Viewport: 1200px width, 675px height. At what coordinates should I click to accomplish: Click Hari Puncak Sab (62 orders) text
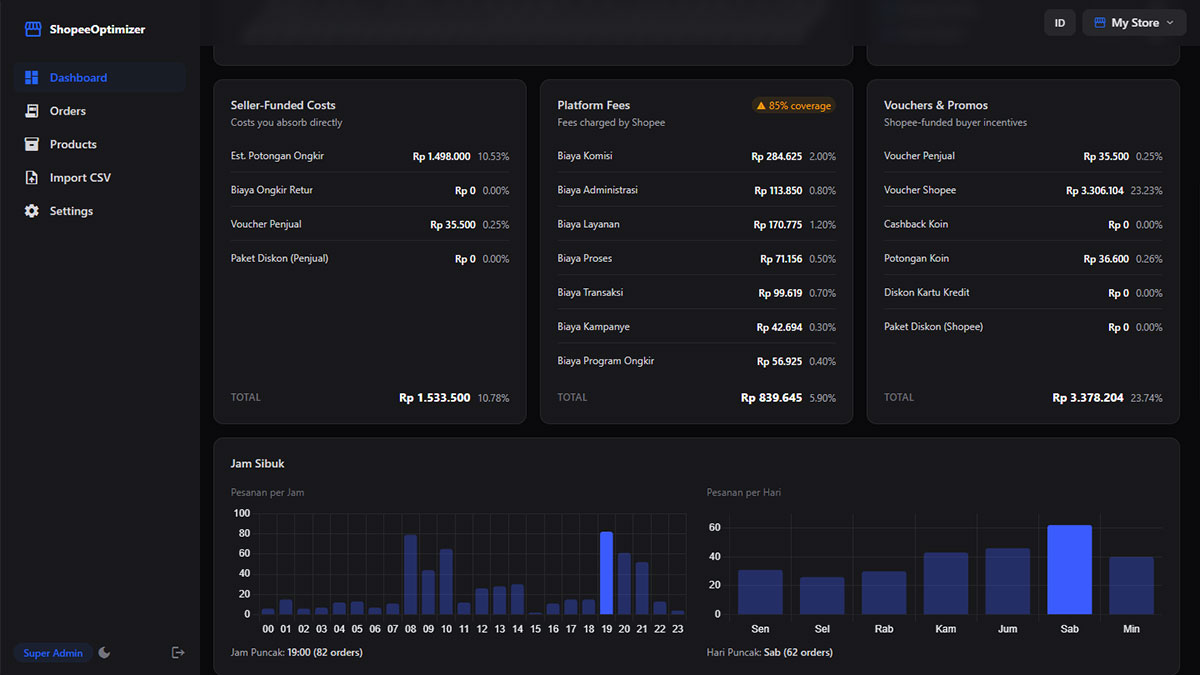(x=770, y=653)
